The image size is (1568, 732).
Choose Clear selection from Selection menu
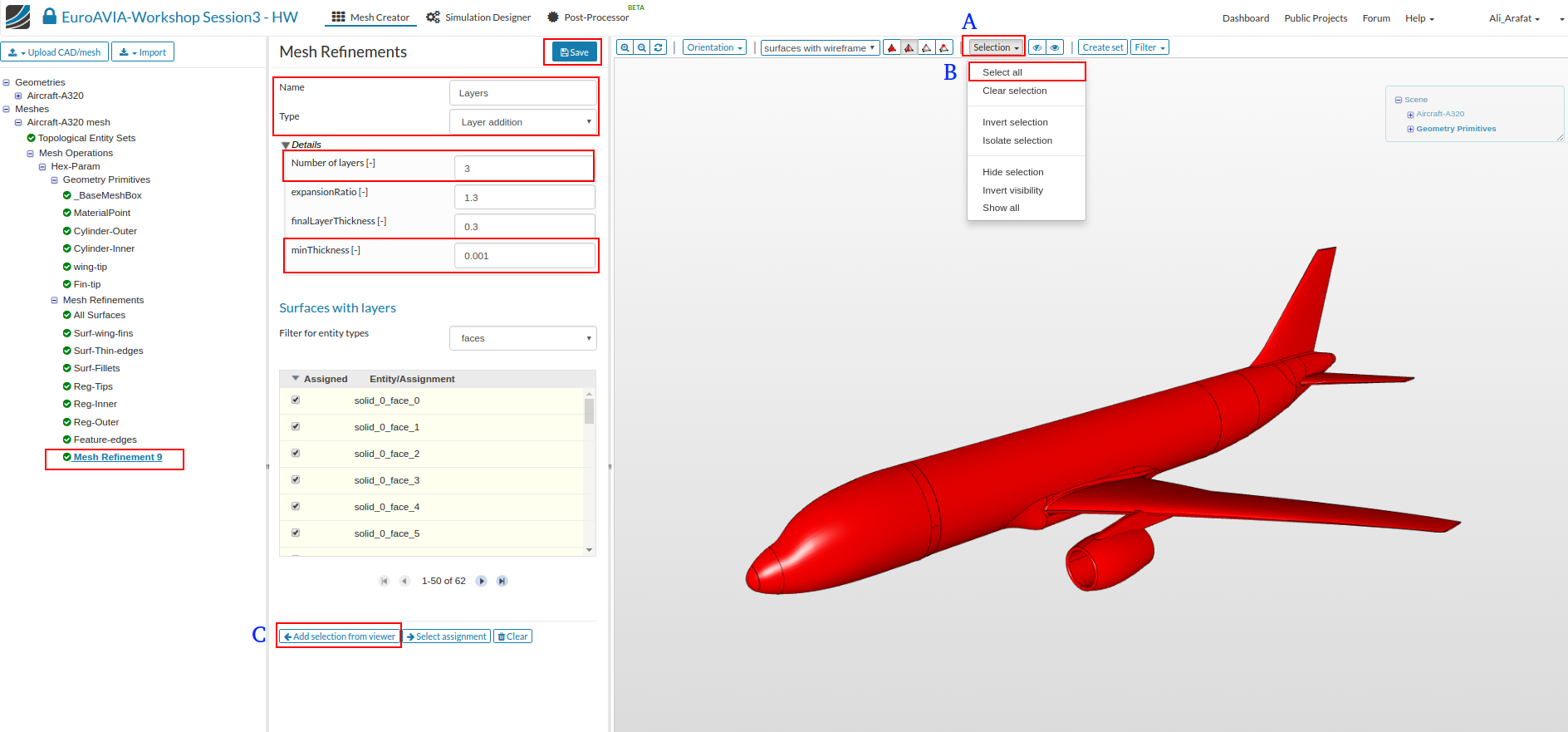point(1027,91)
